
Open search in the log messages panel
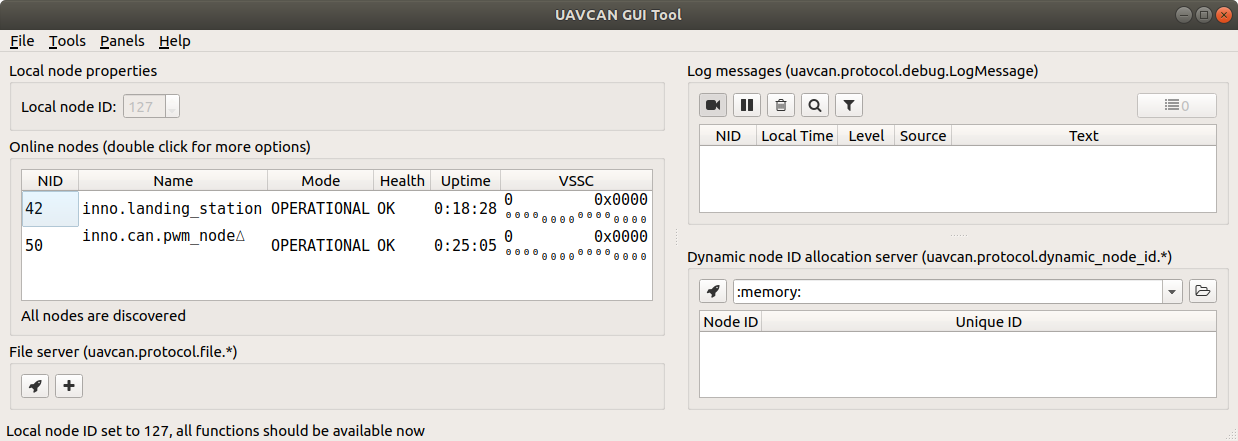[815, 105]
